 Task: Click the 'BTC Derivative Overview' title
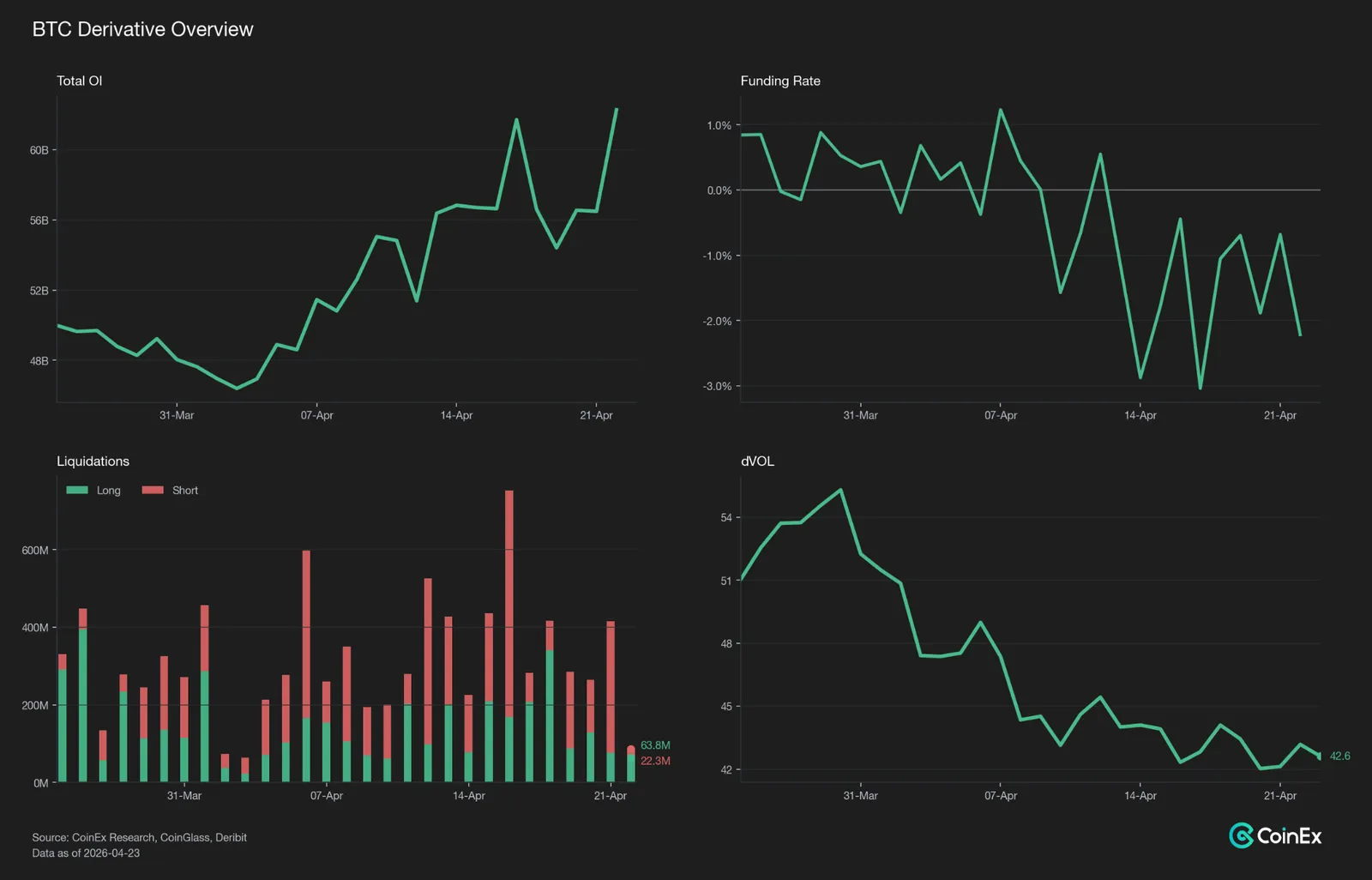pos(142,29)
